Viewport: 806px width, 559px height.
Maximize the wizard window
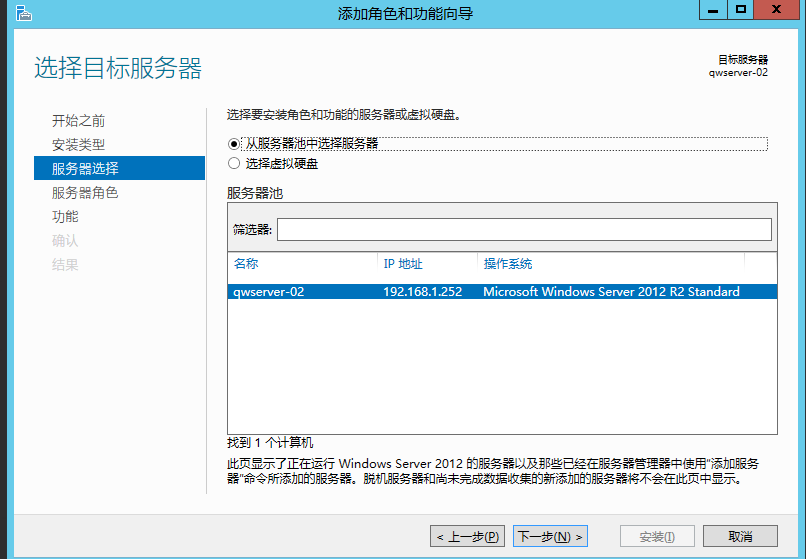(741, 10)
